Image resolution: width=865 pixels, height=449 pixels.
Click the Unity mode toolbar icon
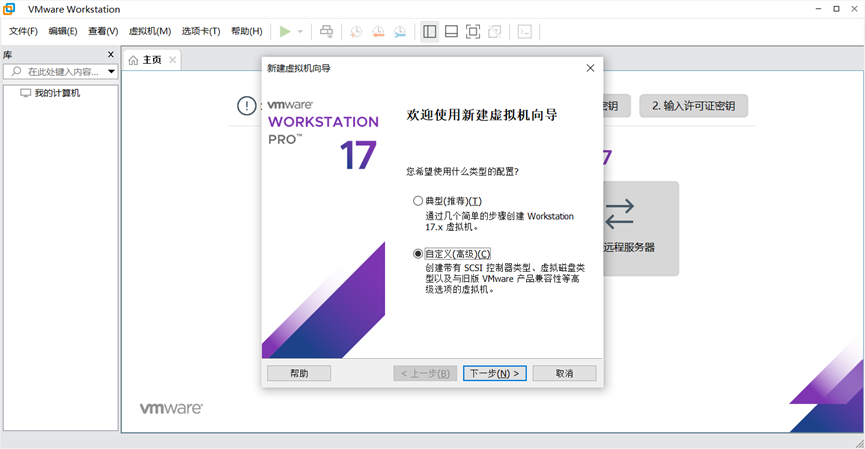click(x=495, y=31)
